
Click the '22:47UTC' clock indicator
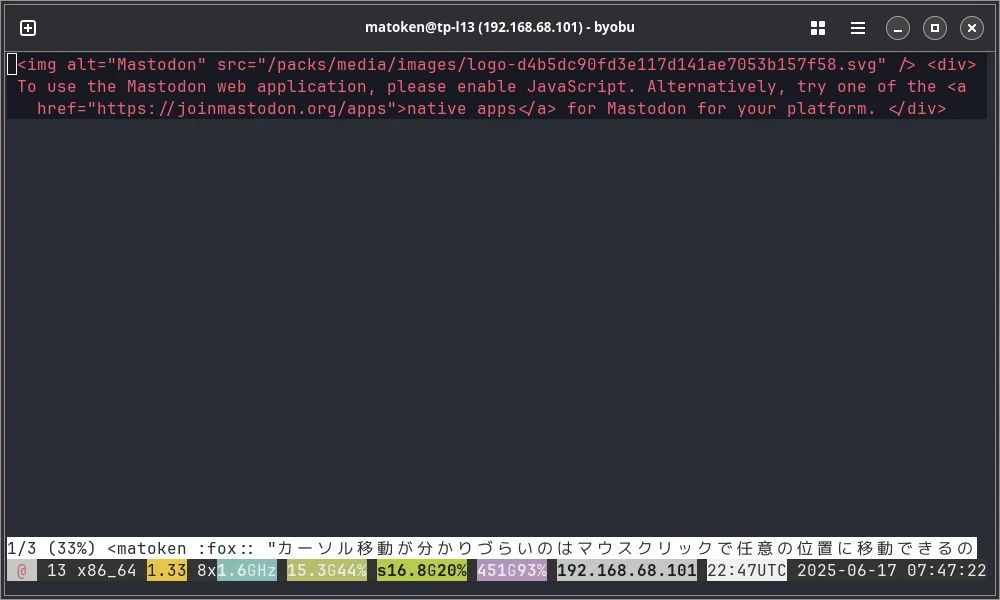point(746,570)
